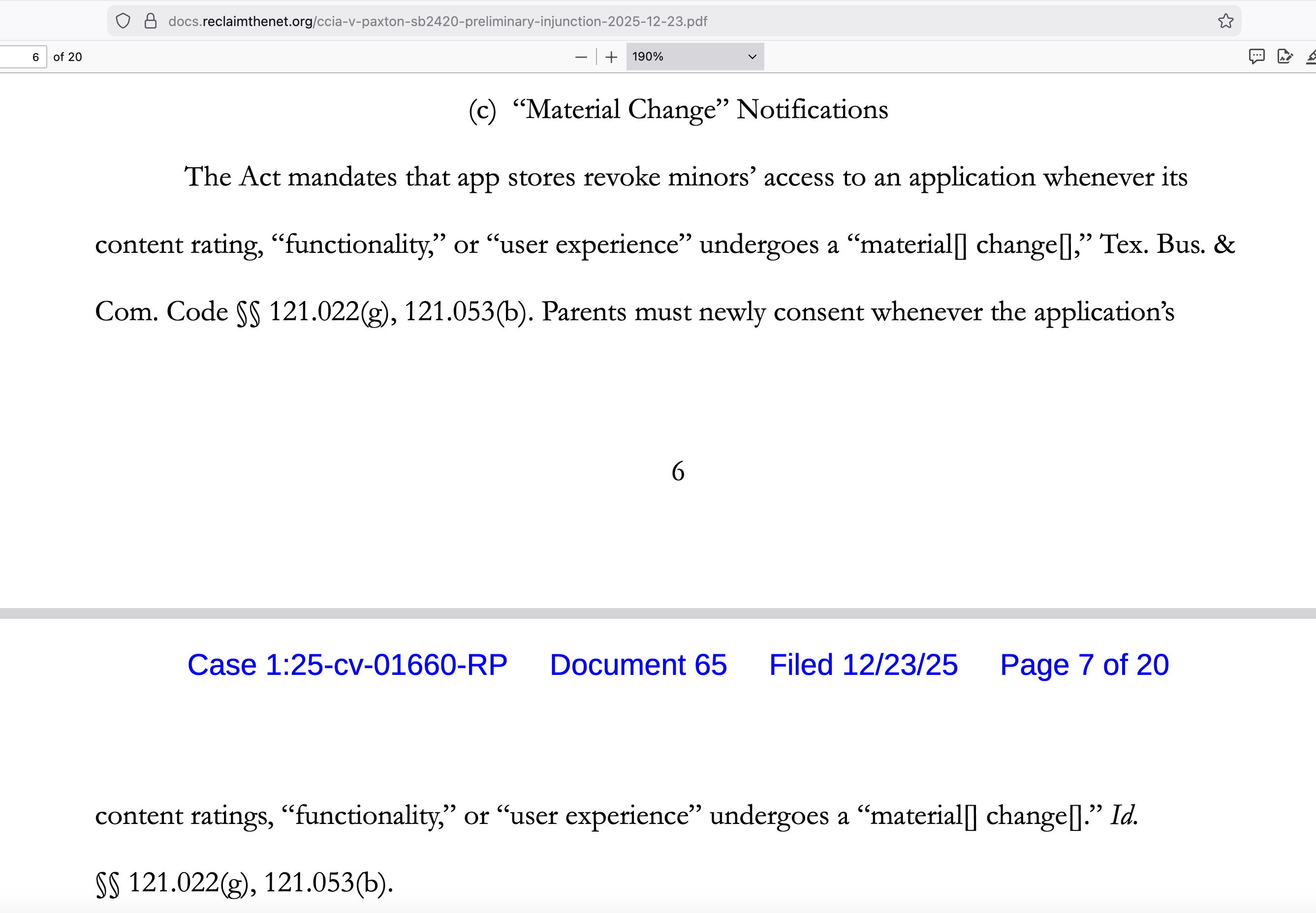This screenshot has height=913, width=1316.
Task: Click the Page 7 of 20 header link
Action: [1084, 665]
